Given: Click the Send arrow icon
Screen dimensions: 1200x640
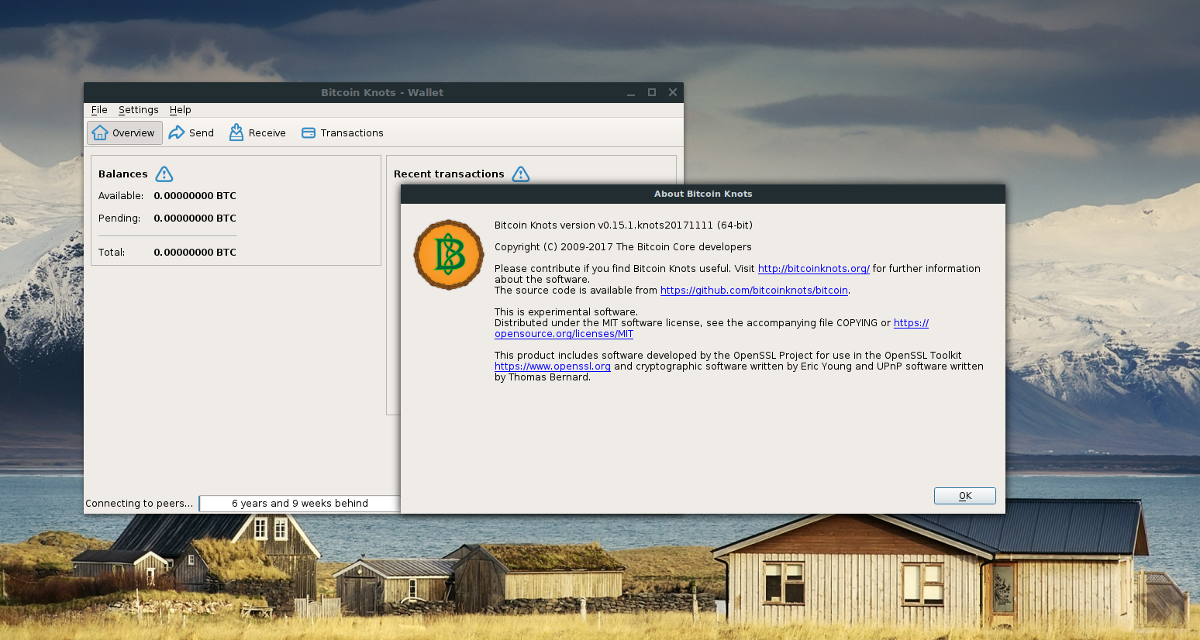Looking at the screenshot, I should pos(177,133).
